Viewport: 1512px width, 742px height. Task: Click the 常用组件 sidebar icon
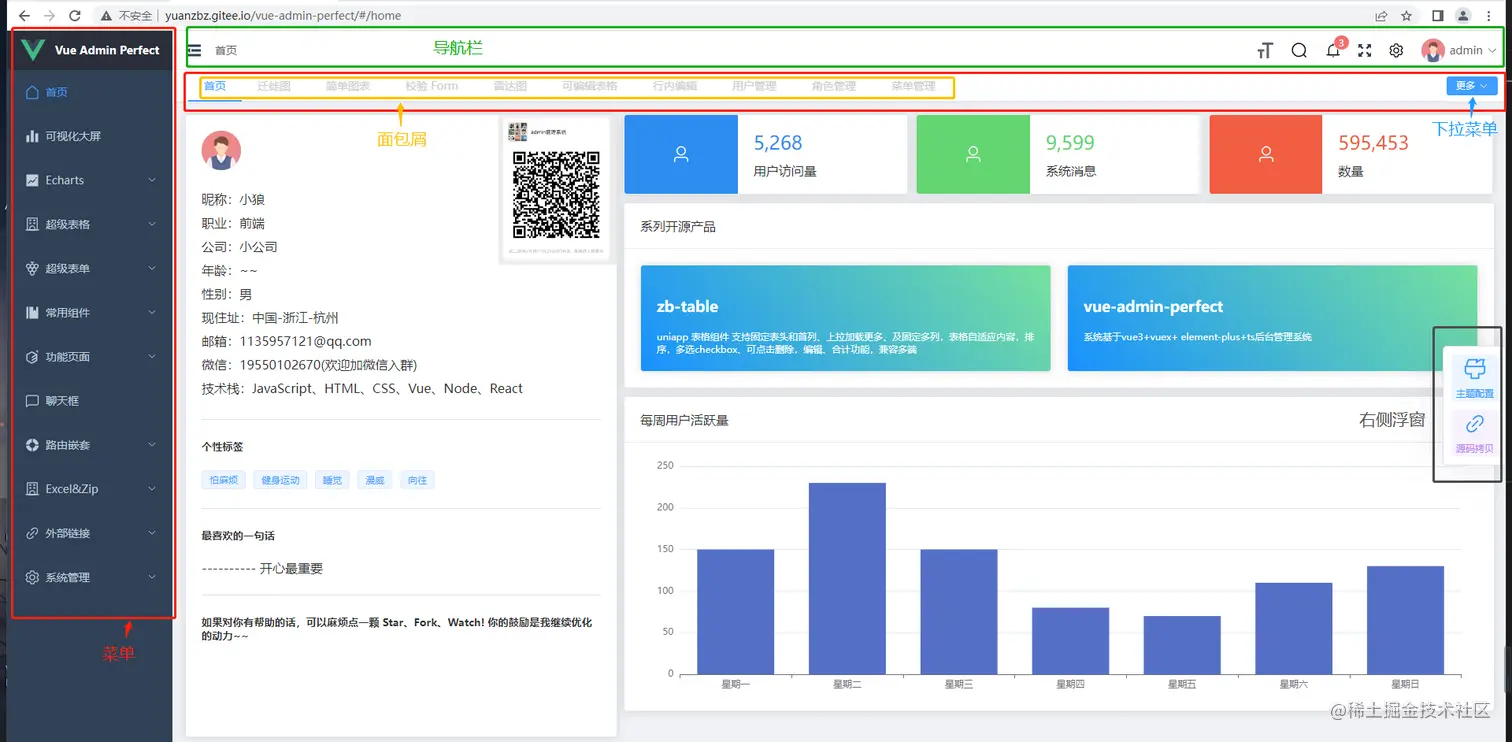tap(32, 312)
